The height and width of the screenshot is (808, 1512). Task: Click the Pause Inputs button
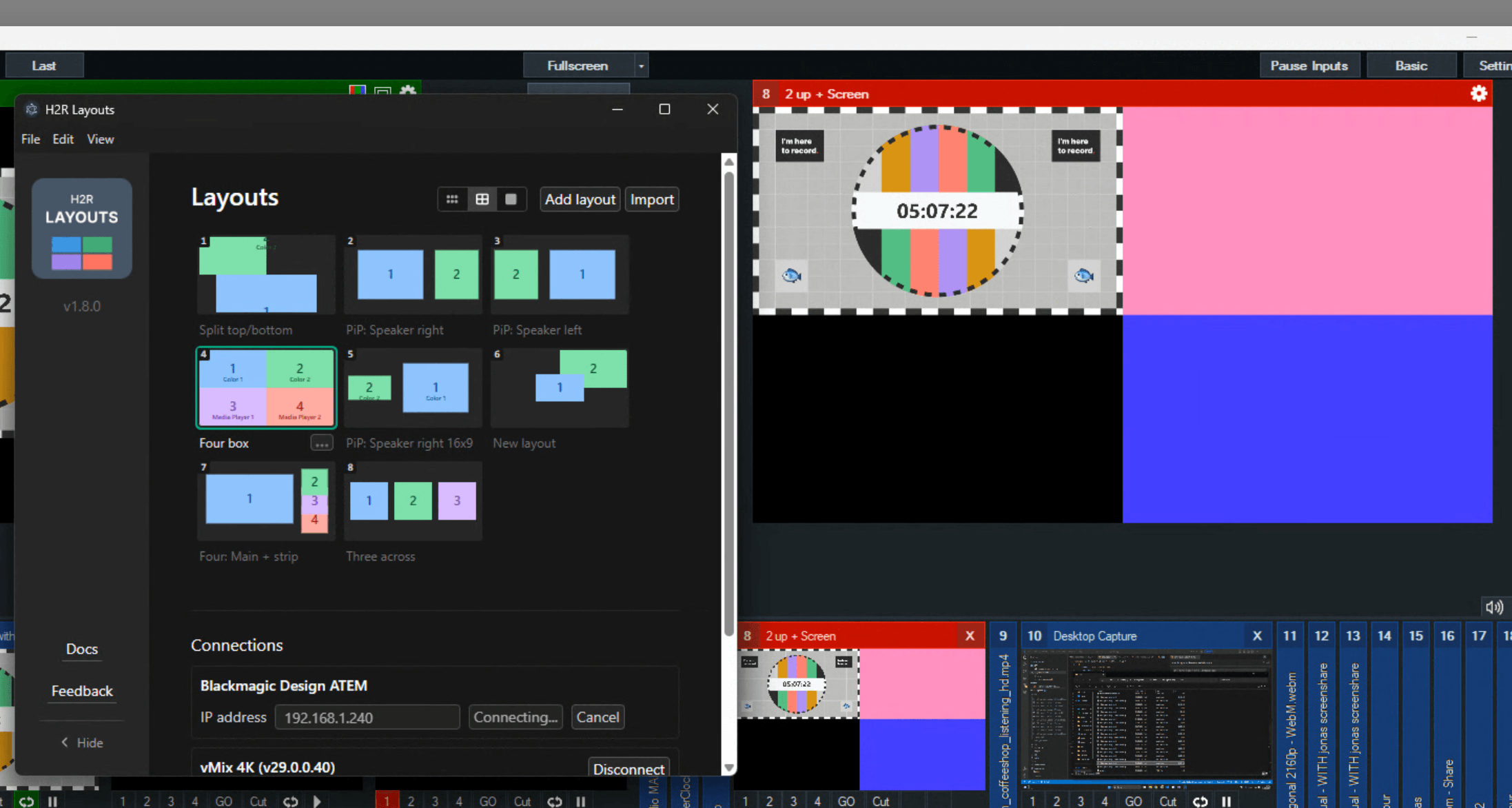point(1309,66)
